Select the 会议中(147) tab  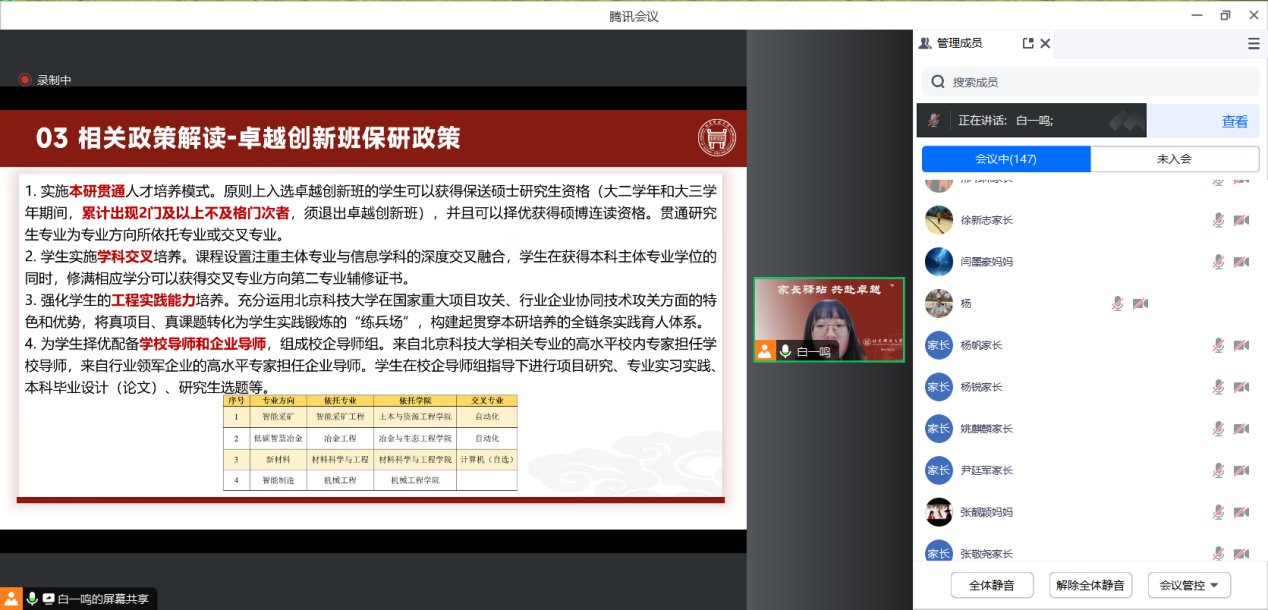pyautogui.click(x=1006, y=159)
